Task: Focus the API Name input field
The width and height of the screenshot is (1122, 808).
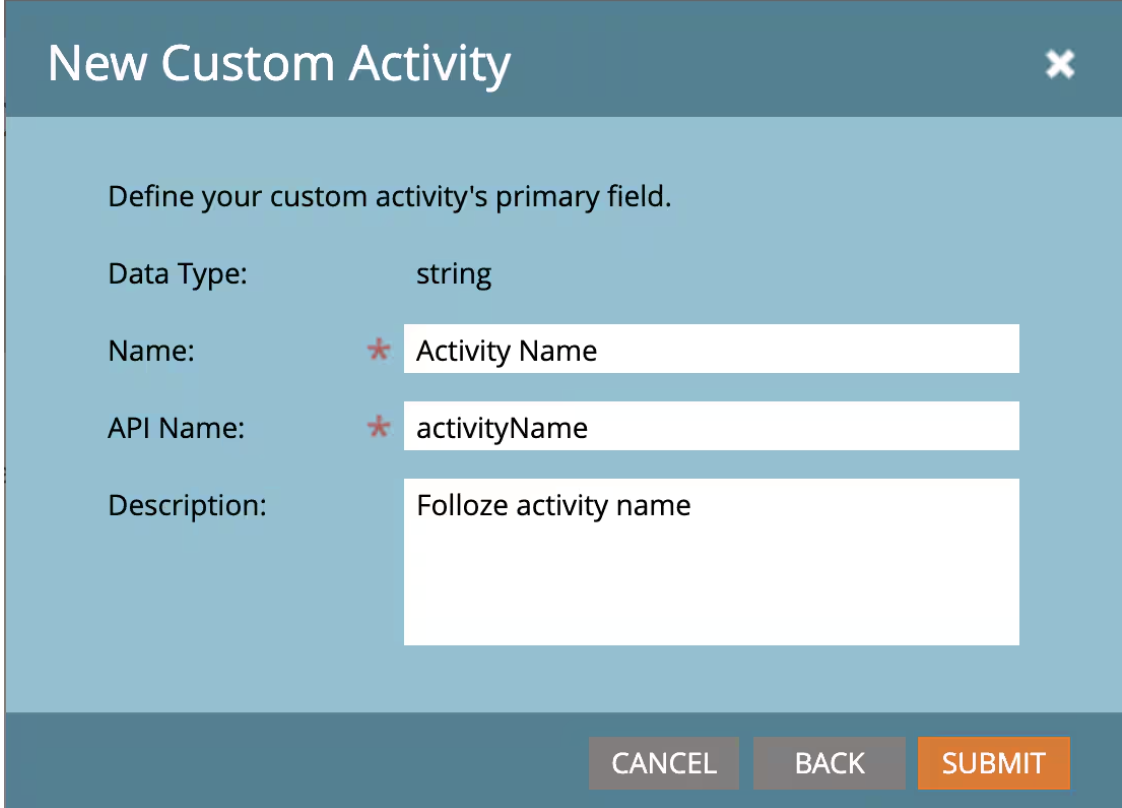Action: [x=710, y=428]
